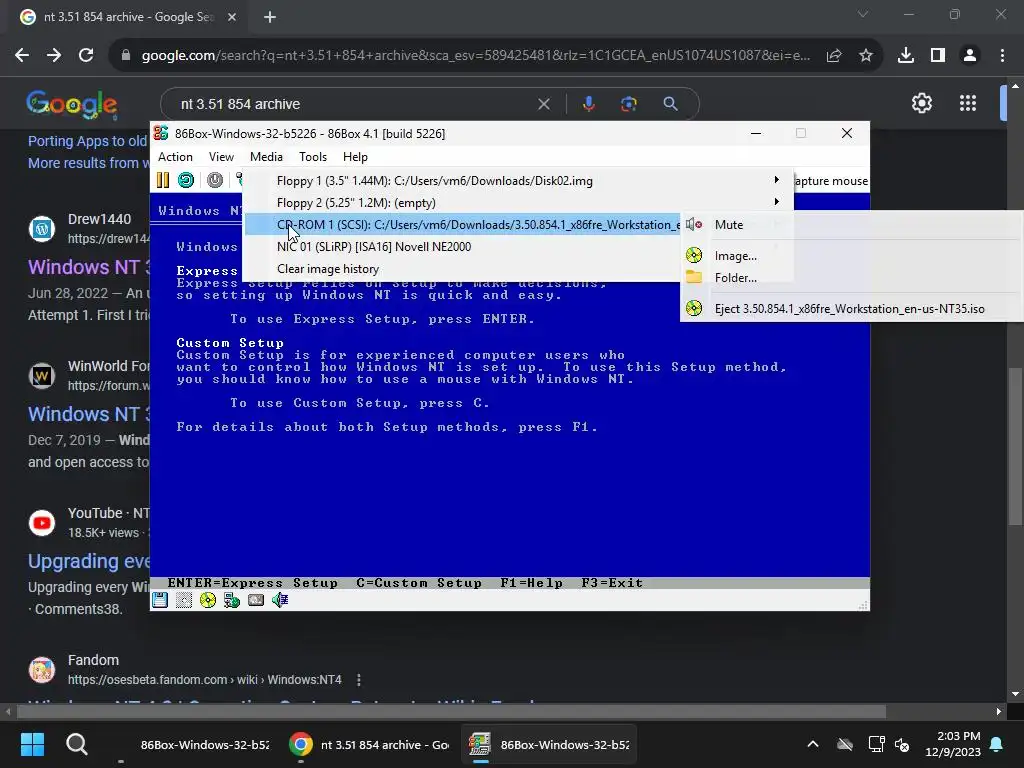Click the Google search box text
Image resolution: width=1024 pixels, height=768 pixels.
(x=240, y=104)
